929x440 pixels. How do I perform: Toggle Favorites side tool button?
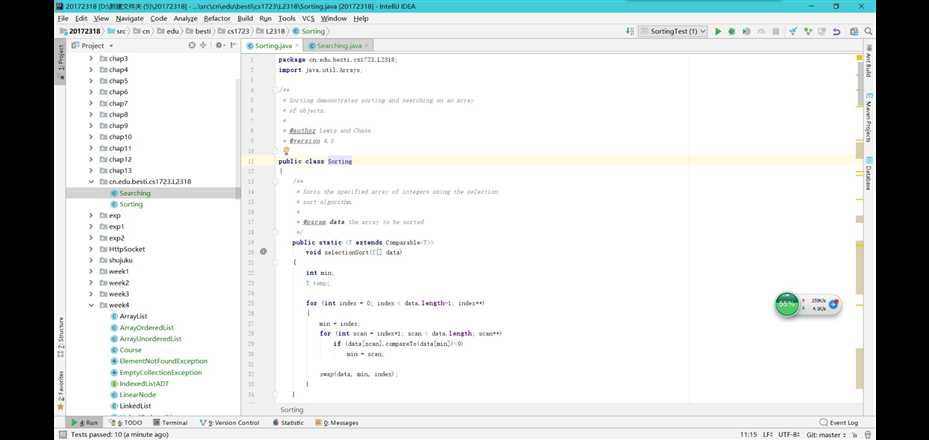click(x=60, y=390)
